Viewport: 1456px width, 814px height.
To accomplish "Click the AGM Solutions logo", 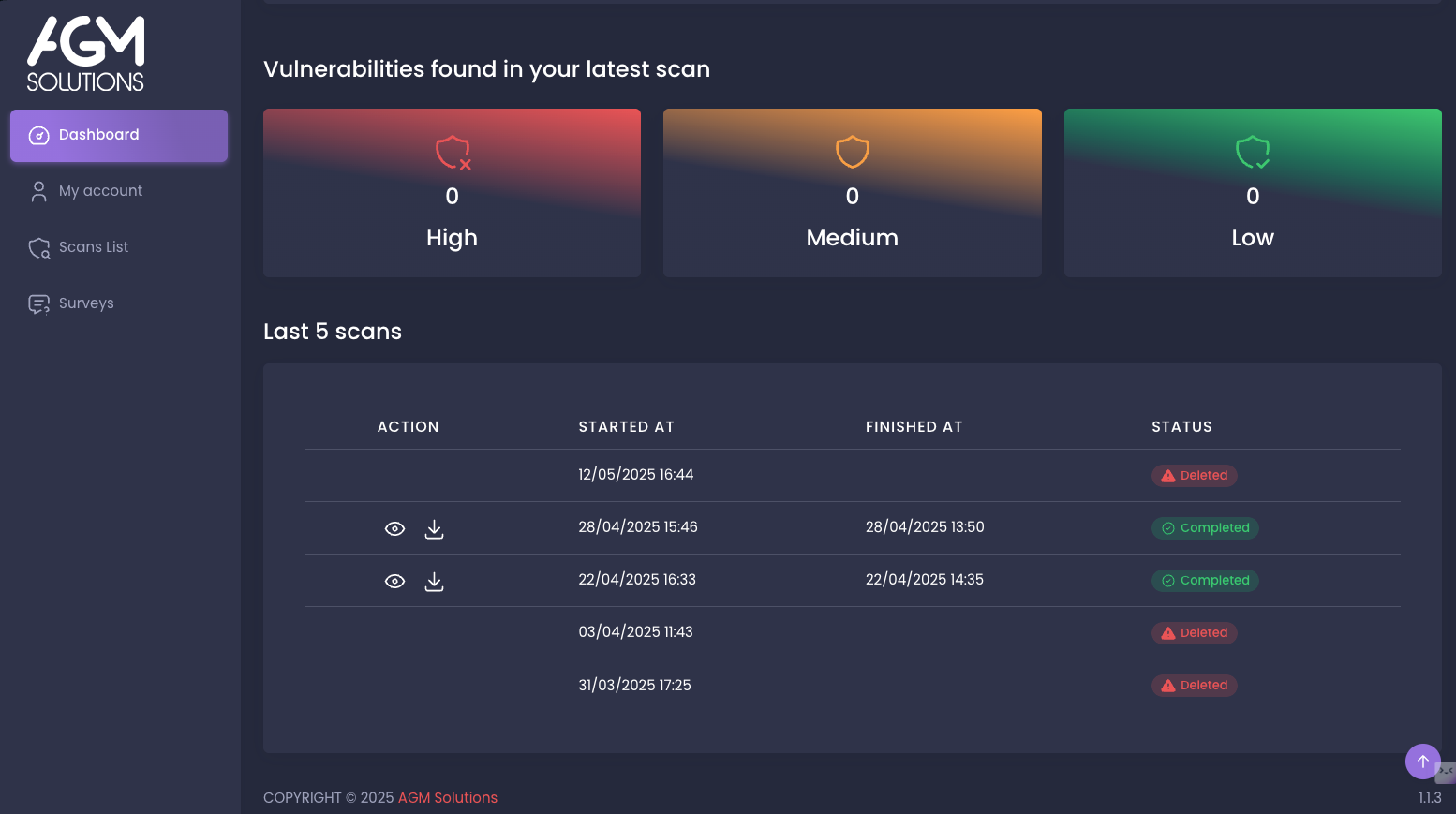I will click(x=85, y=54).
